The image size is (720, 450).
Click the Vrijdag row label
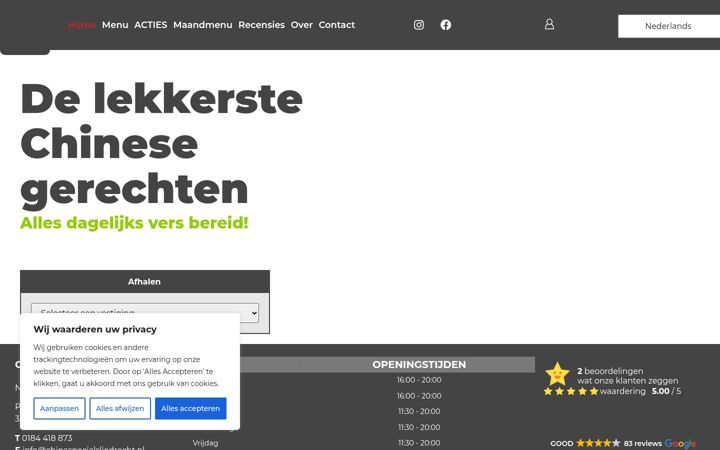click(205, 443)
